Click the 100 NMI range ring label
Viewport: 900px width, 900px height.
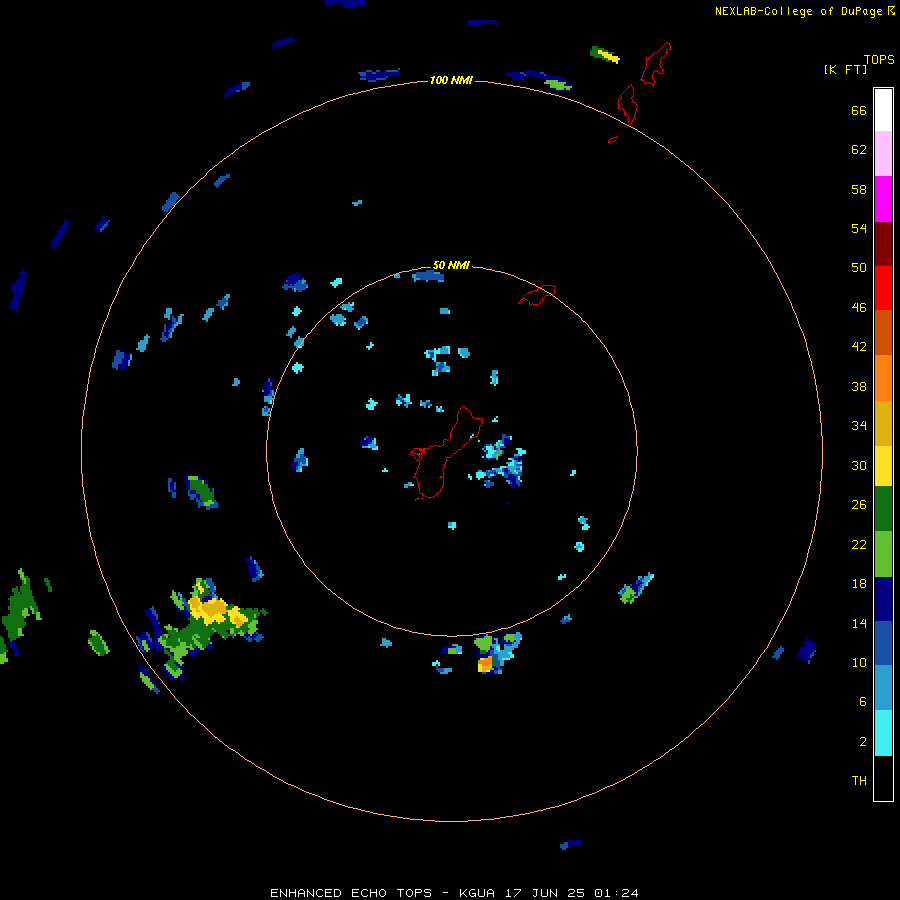coord(451,80)
